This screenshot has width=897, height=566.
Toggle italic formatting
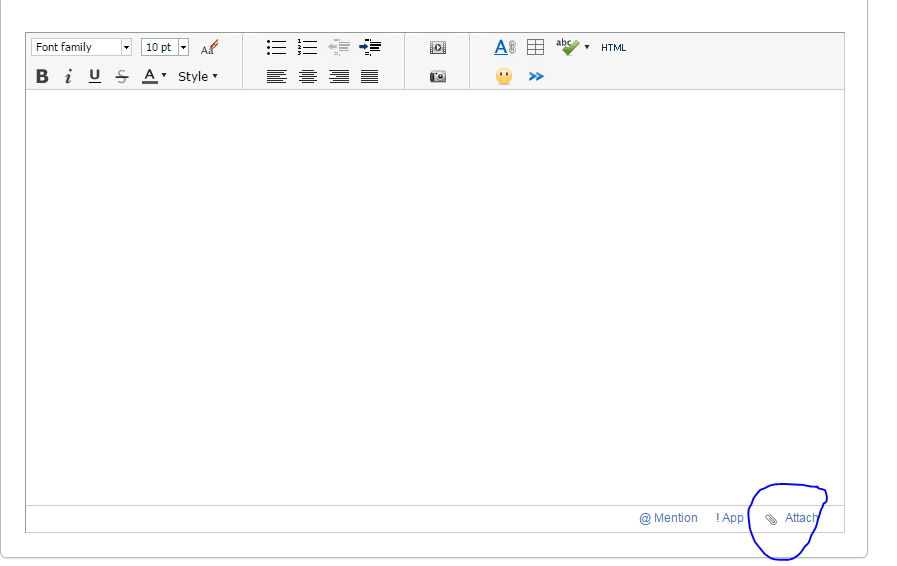tap(68, 76)
